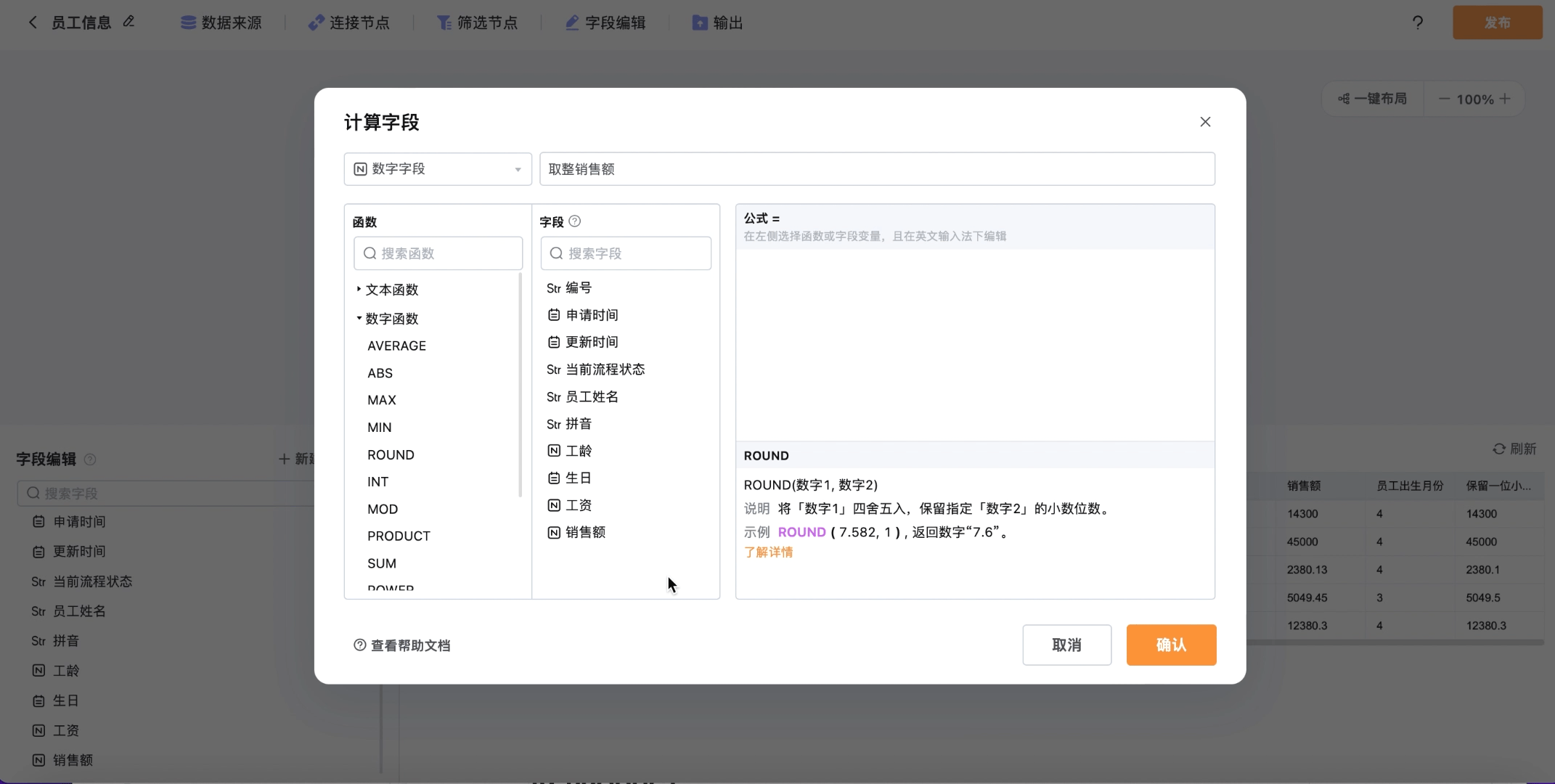Screen dimensions: 1555x784
Task: Open the 筛选节点 toolbar item
Action: click(477, 23)
